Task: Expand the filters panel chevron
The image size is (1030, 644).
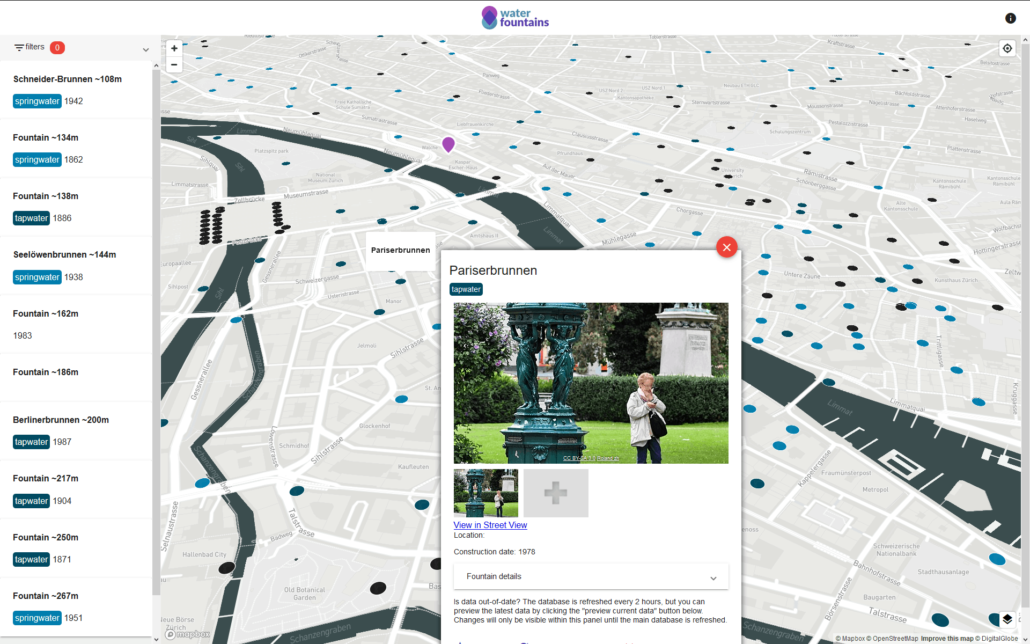Action: [146, 49]
